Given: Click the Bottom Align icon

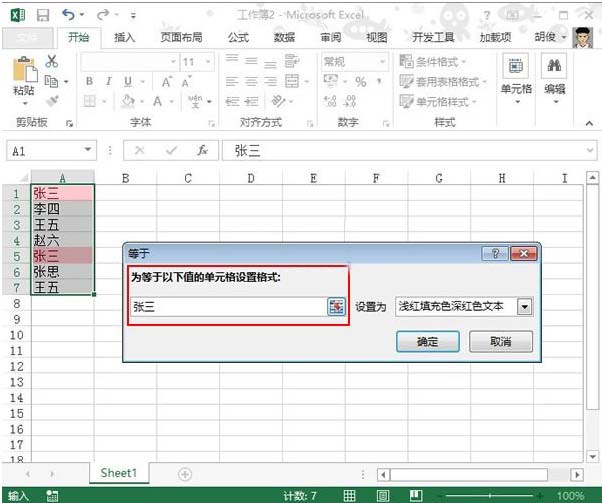Looking at the screenshot, I should 270,64.
